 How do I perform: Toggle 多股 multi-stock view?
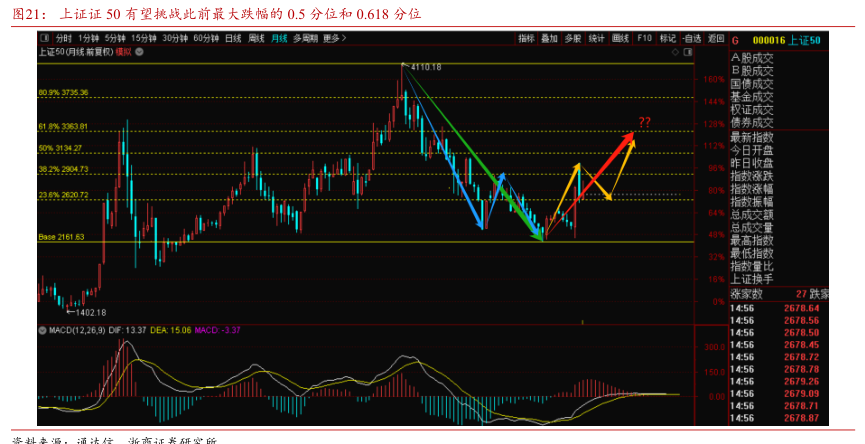pos(573,38)
